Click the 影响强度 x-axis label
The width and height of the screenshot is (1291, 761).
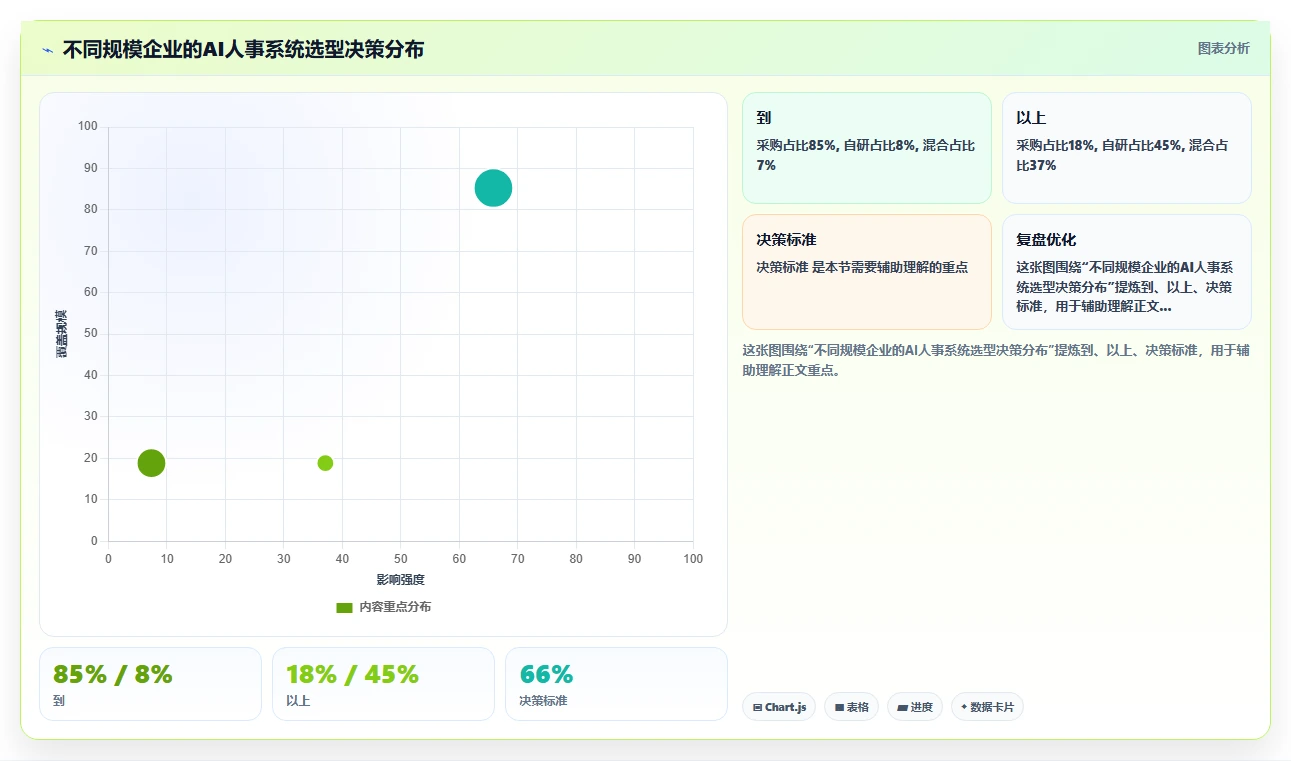(400, 580)
